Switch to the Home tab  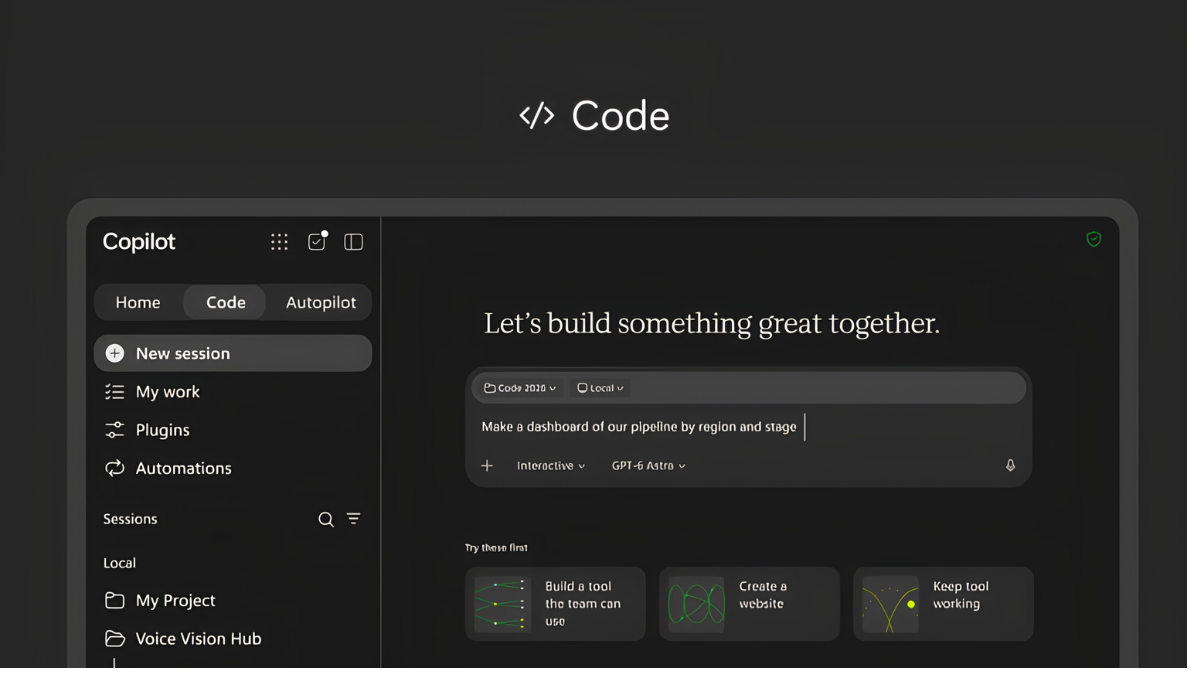coord(138,302)
